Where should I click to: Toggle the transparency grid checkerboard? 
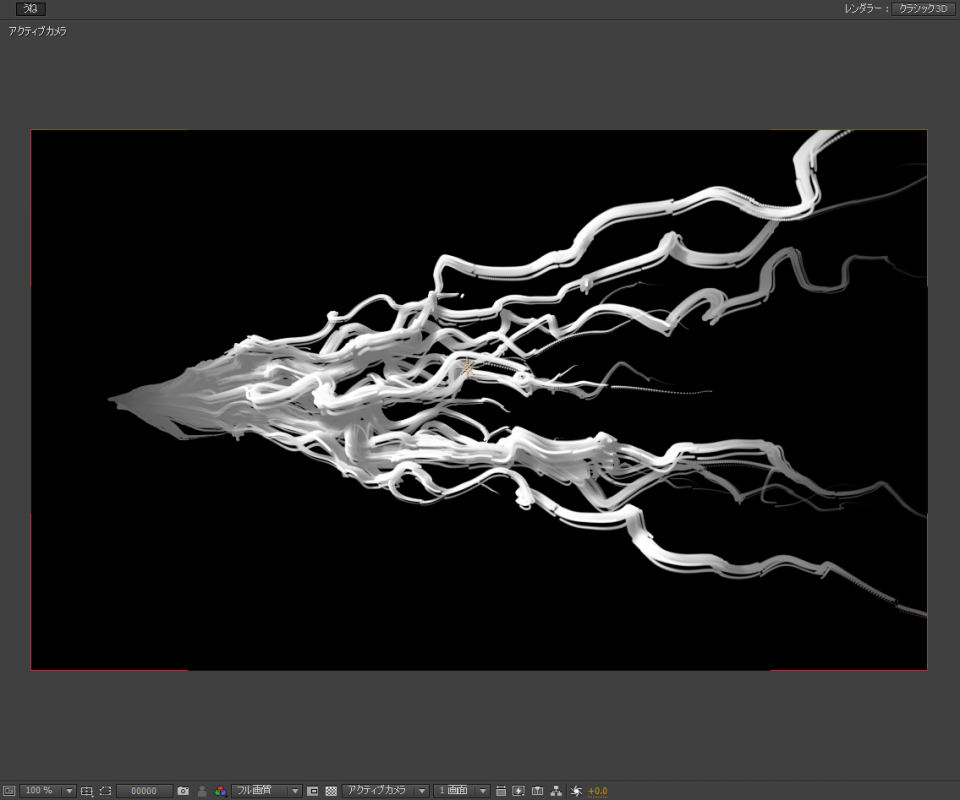(x=331, y=791)
